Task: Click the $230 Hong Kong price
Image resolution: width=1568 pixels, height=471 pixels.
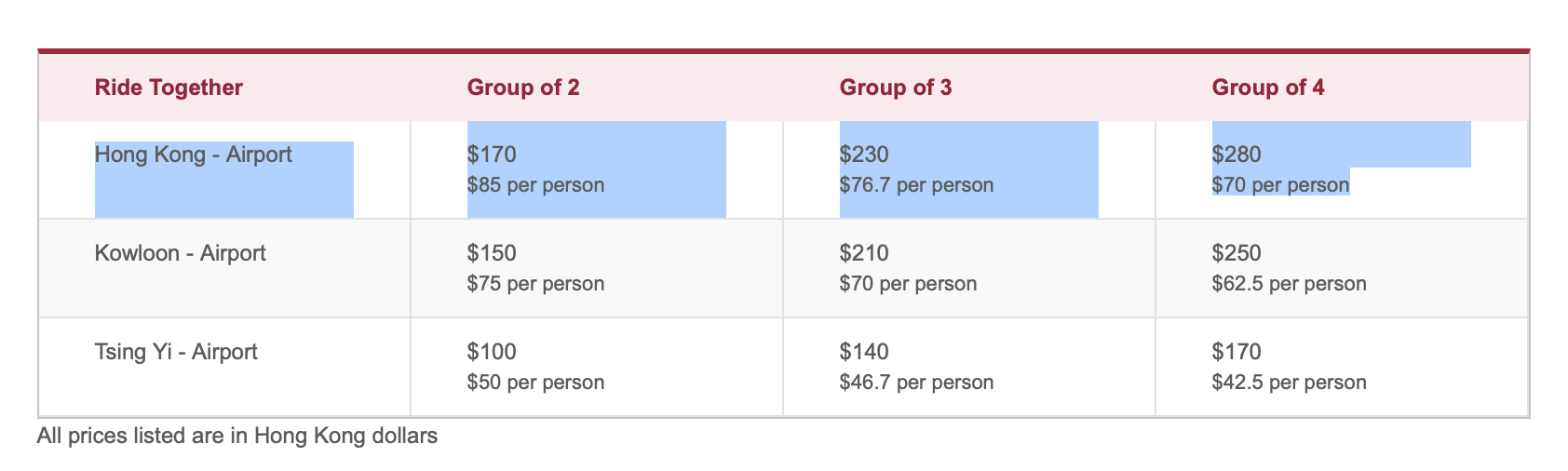Action: [x=864, y=155]
